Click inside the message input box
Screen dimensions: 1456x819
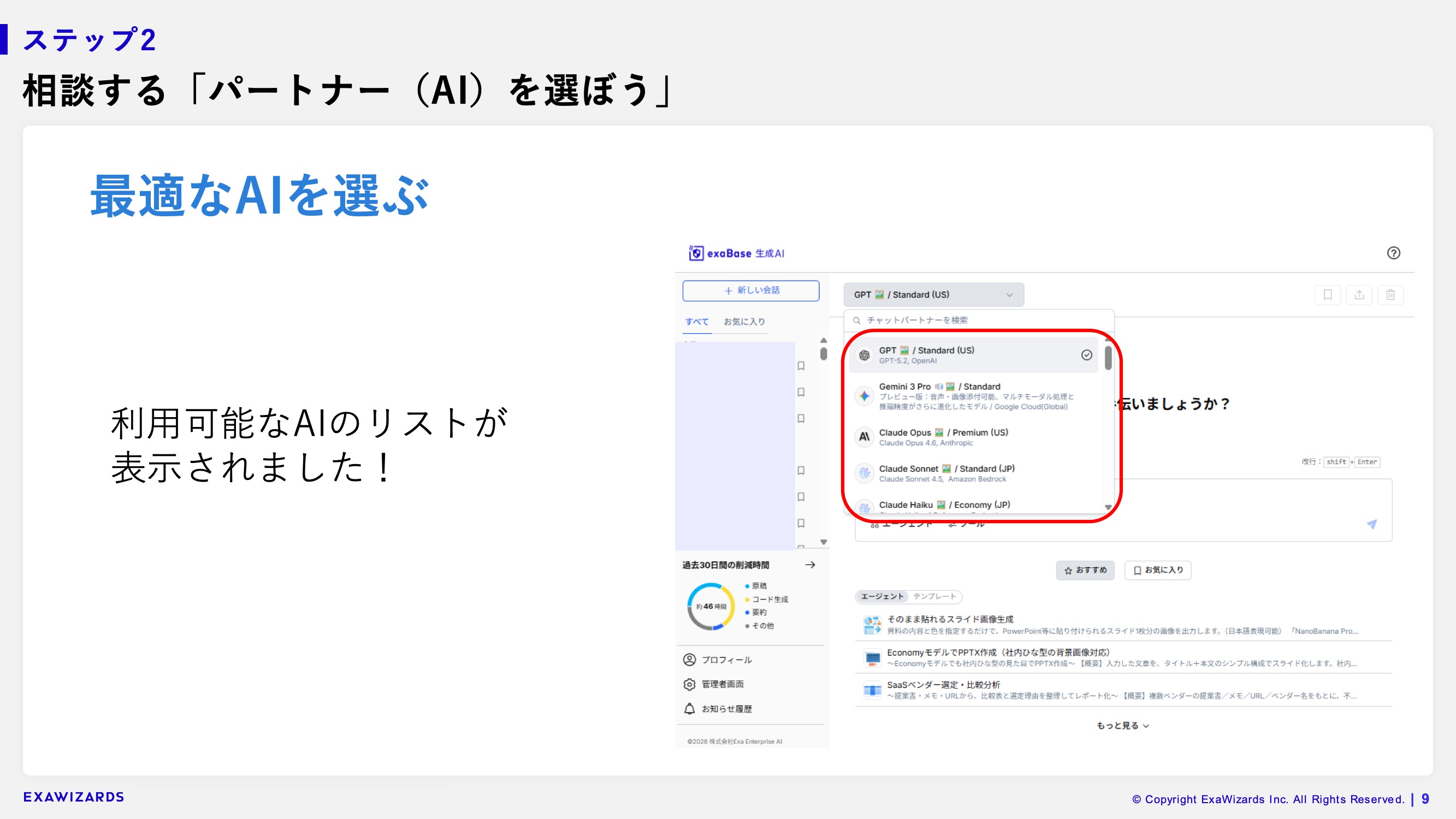pos(1123,510)
